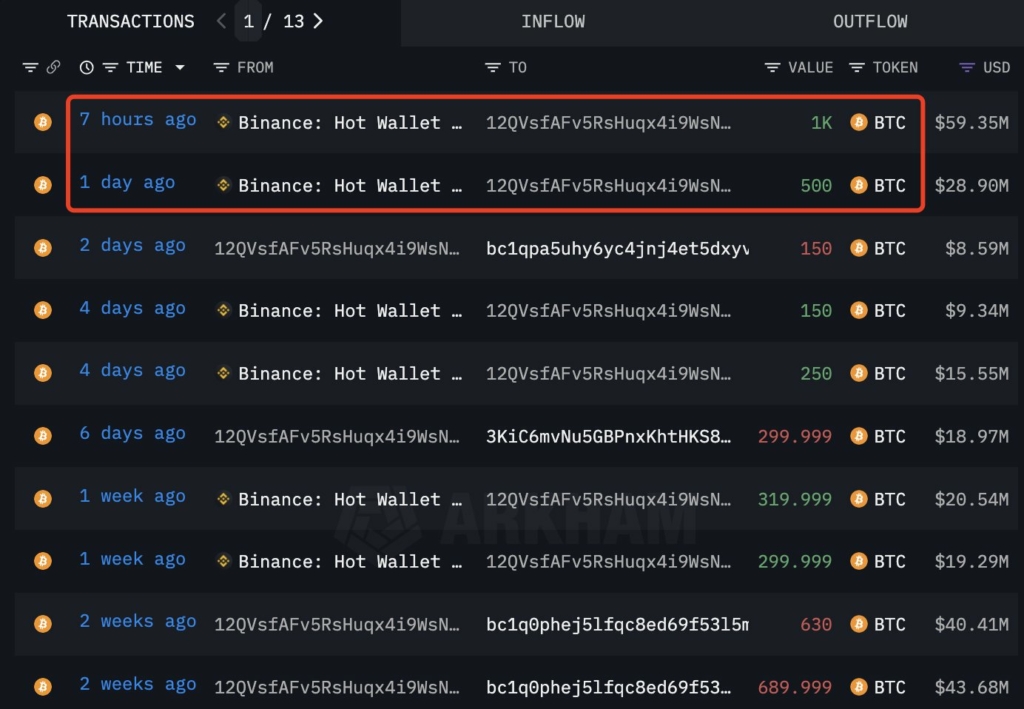Viewport: 1024px width, 709px height.
Task: Toggle the clock time-format icon
Action: [x=86, y=67]
